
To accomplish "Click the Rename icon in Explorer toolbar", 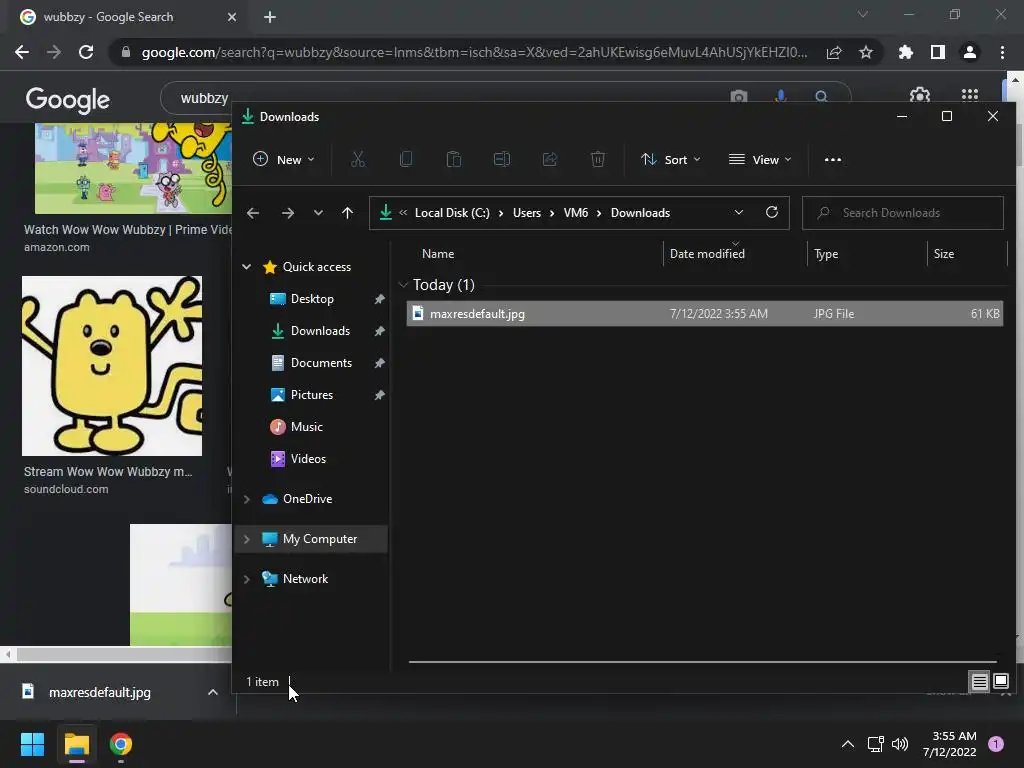I will tap(502, 159).
